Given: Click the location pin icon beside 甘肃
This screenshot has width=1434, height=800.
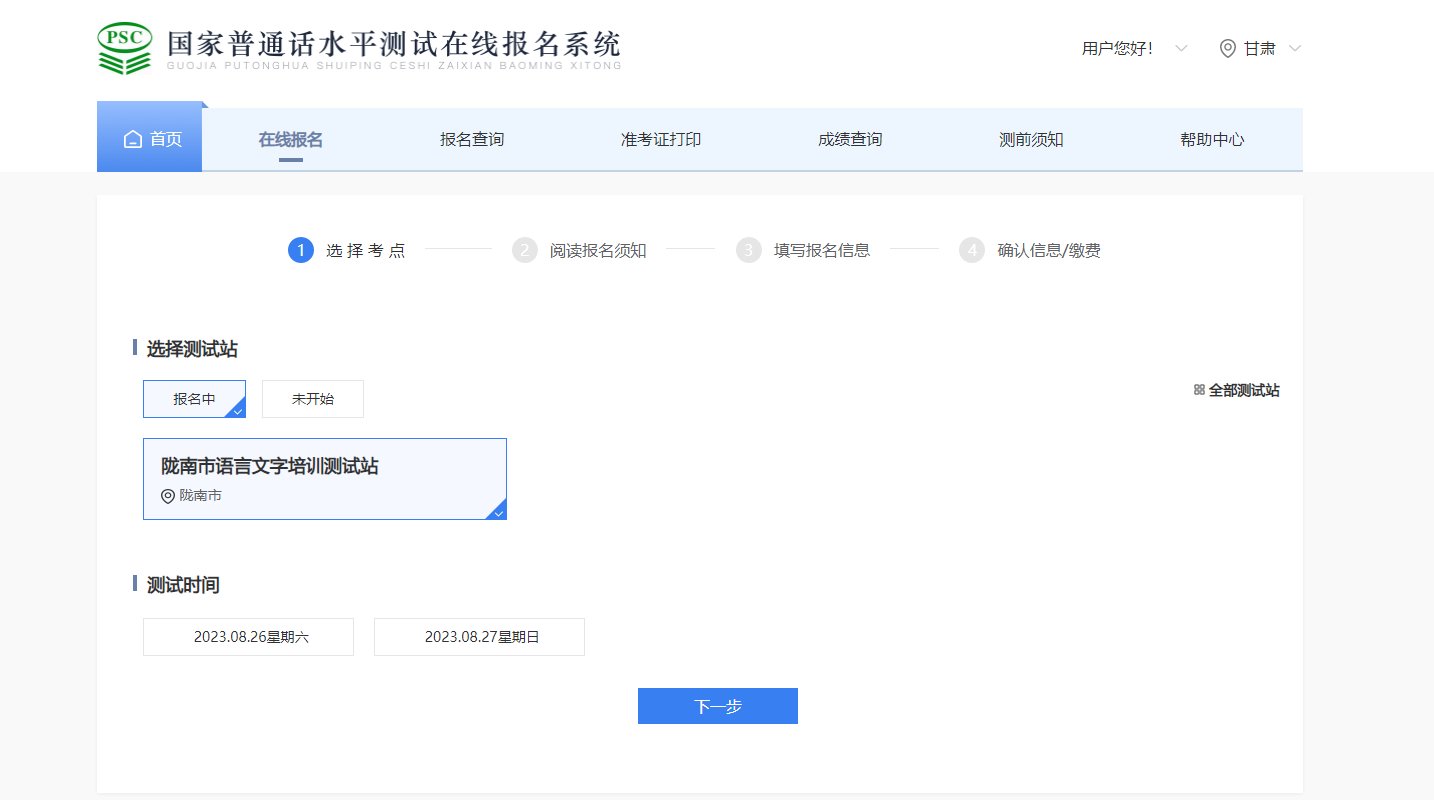Looking at the screenshot, I should (x=1227, y=49).
